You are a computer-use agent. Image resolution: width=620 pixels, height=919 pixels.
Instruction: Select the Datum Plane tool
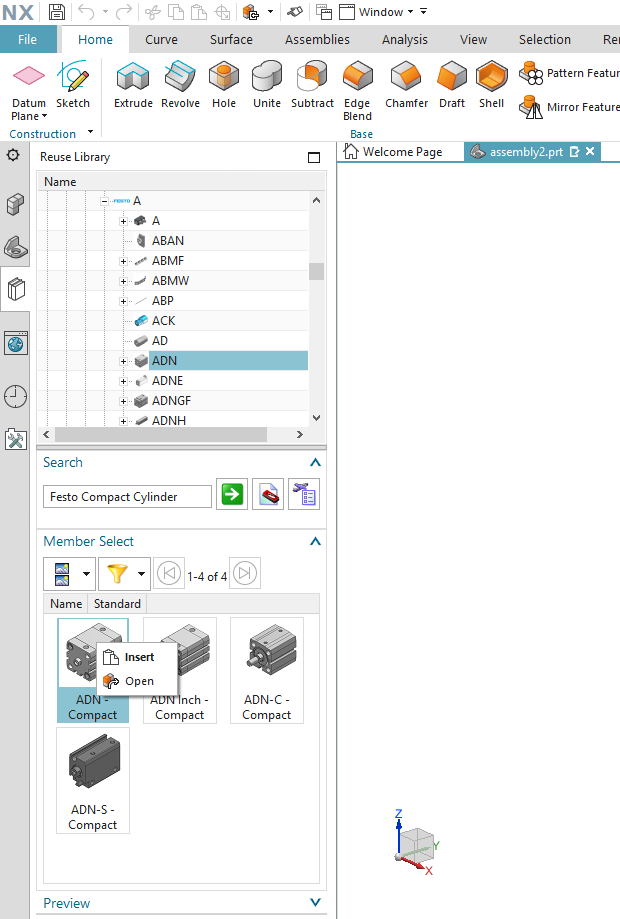click(x=29, y=76)
